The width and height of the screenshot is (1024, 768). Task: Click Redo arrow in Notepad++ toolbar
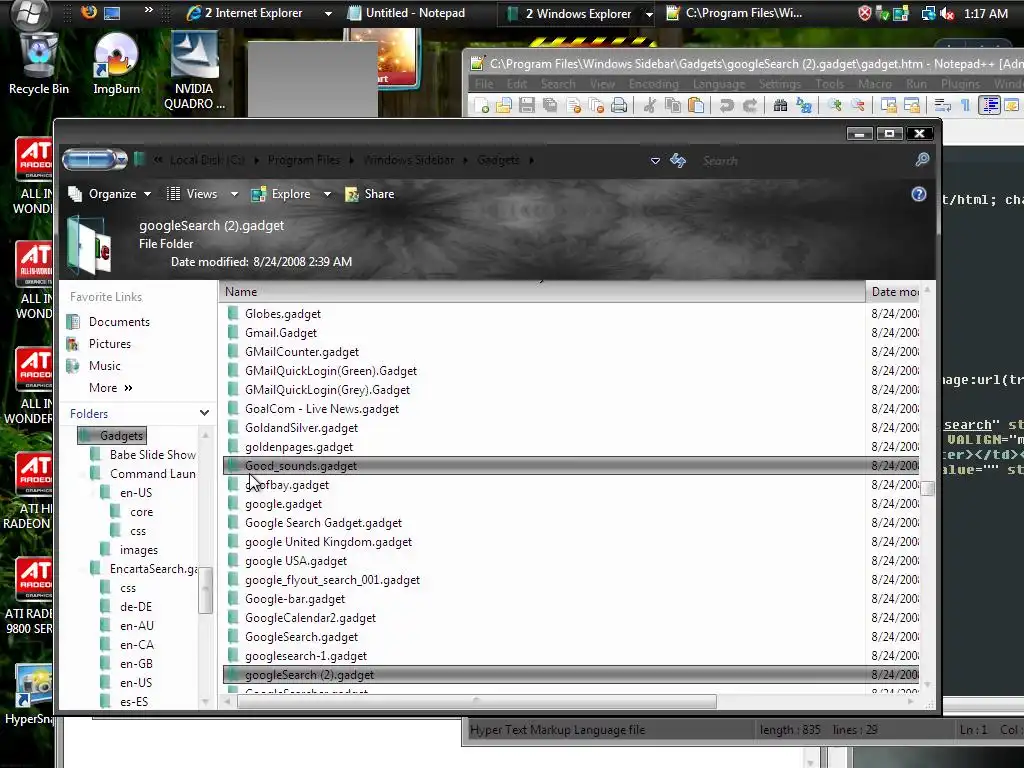(x=750, y=105)
